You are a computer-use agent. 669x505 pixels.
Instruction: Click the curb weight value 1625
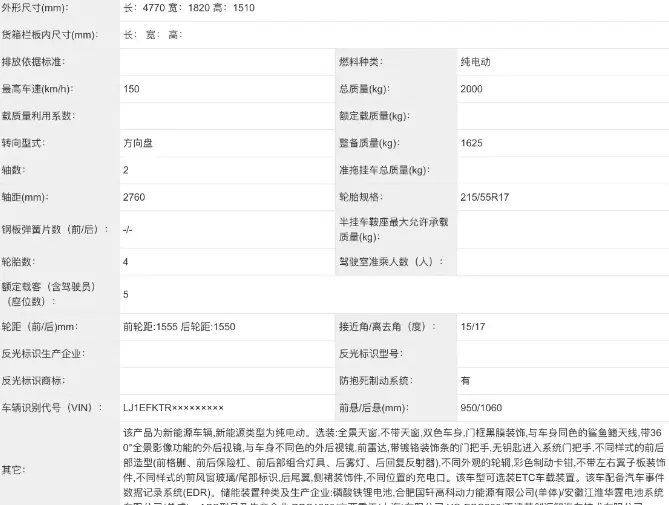pyautogui.click(x=471, y=143)
